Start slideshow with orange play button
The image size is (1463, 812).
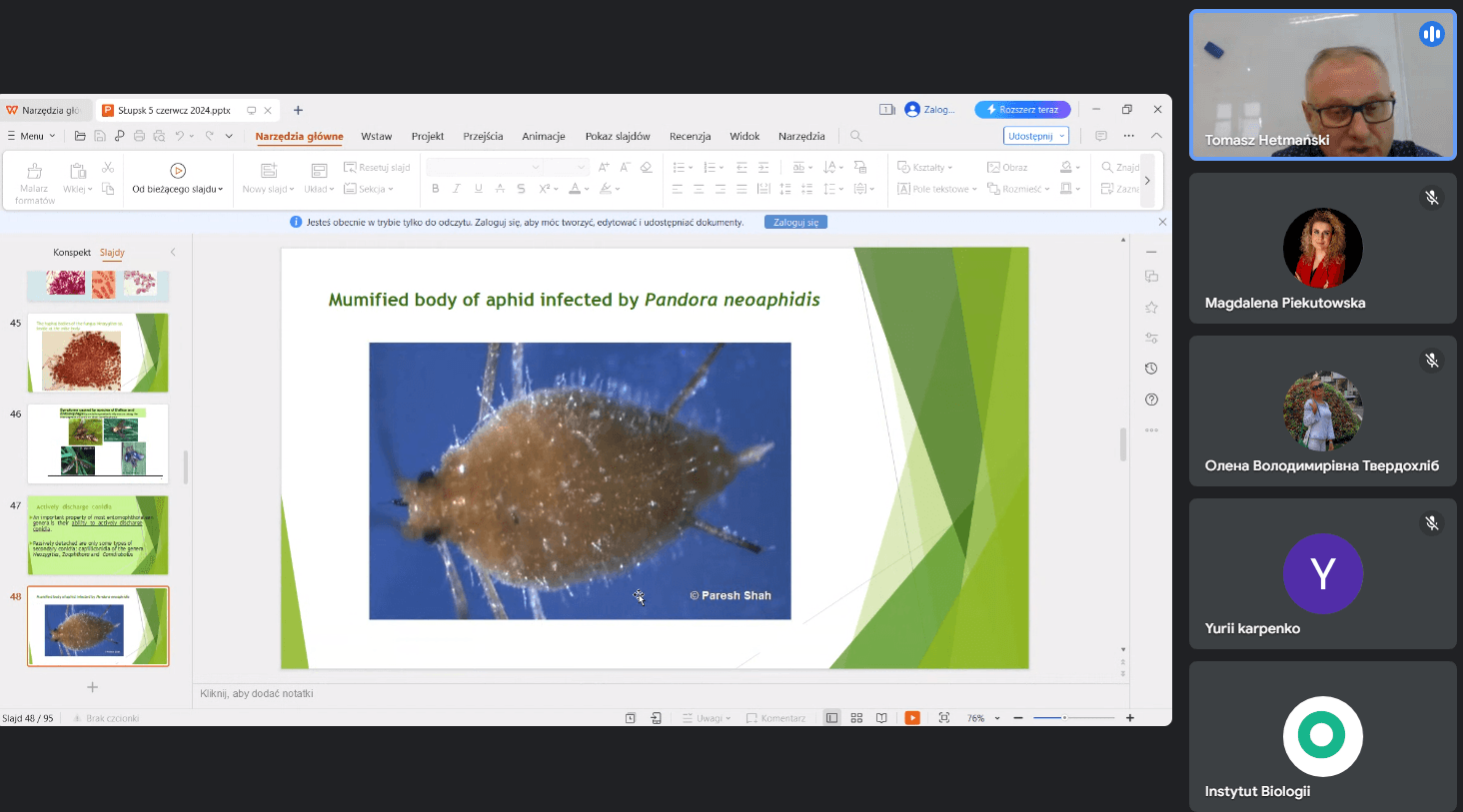point(912,718)
